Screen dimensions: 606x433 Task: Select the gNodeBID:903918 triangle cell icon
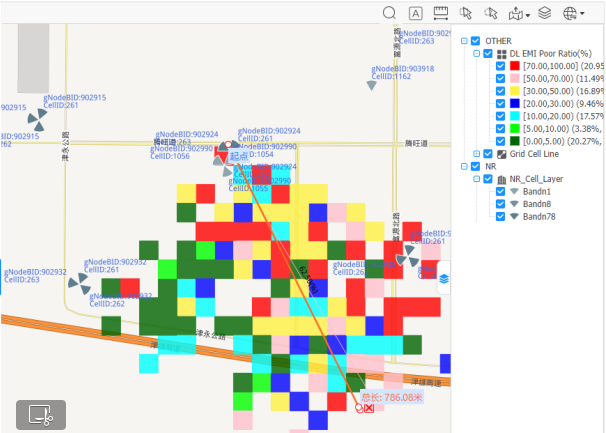[371, 85]
